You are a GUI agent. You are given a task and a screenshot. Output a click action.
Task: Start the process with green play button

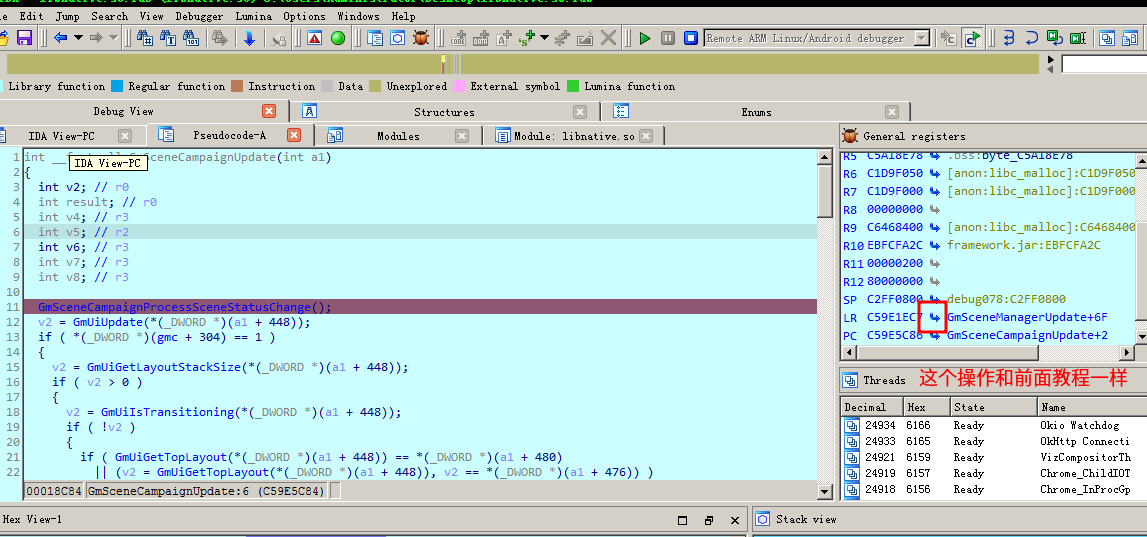(644, 38)
